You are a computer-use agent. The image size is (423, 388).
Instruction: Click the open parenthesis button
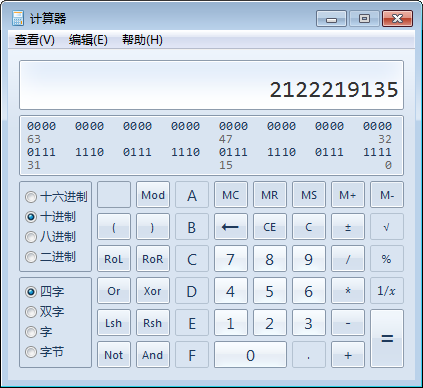point(114,227)
